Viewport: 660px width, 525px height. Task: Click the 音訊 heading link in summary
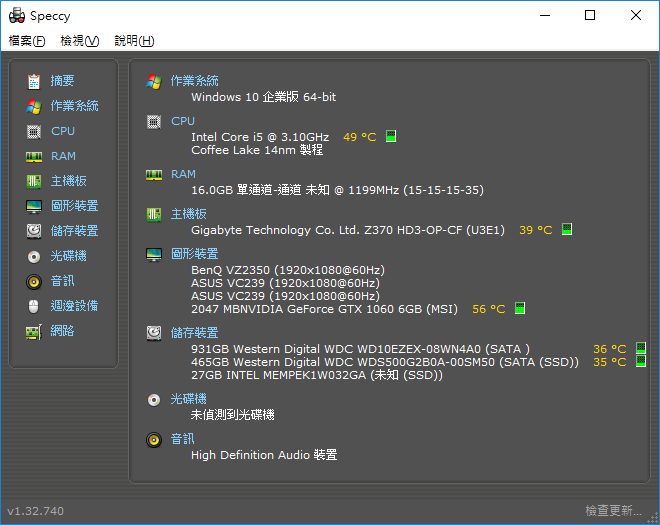[x=182, y=440]
